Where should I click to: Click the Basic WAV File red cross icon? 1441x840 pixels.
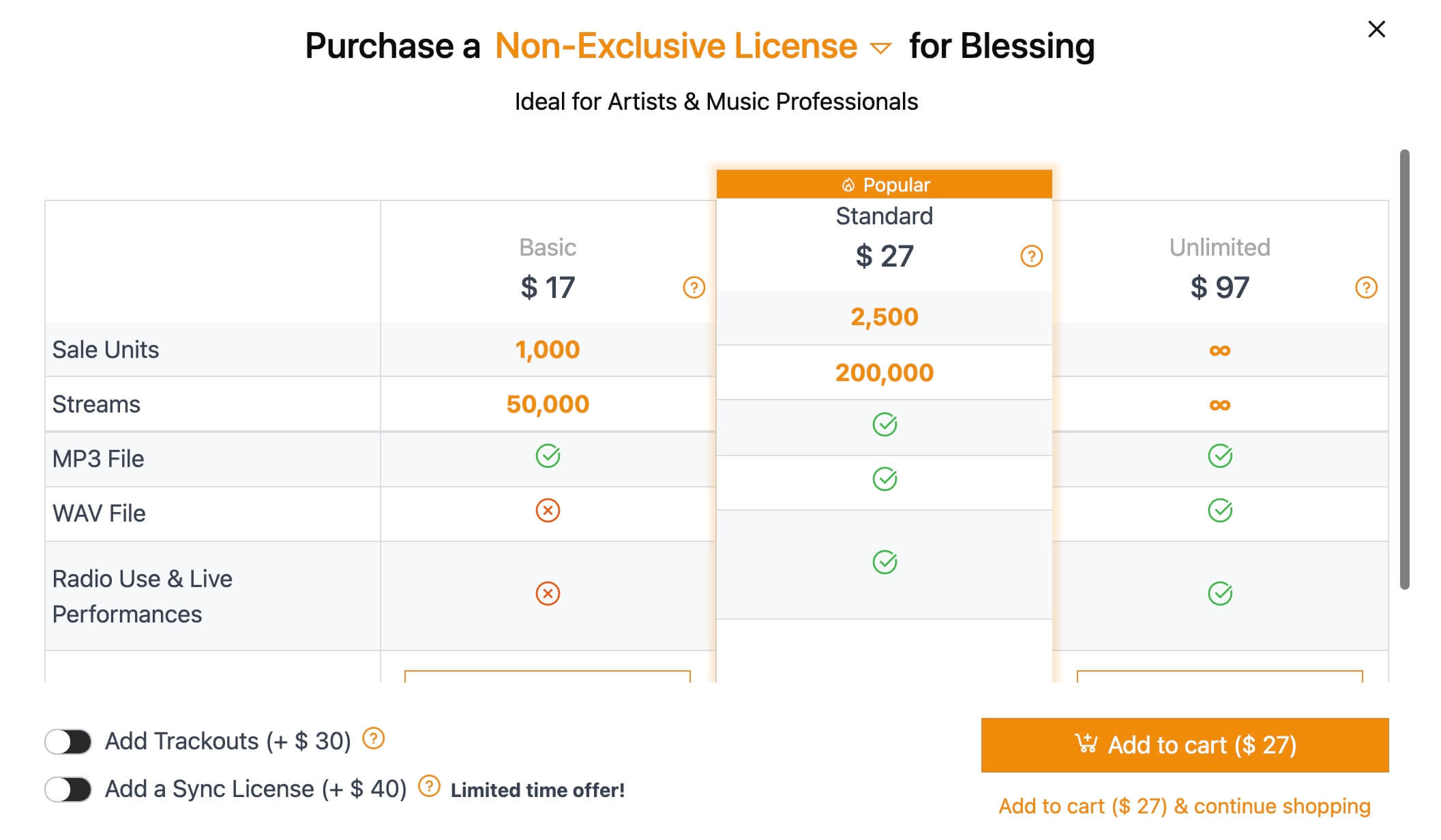(548, 511)
